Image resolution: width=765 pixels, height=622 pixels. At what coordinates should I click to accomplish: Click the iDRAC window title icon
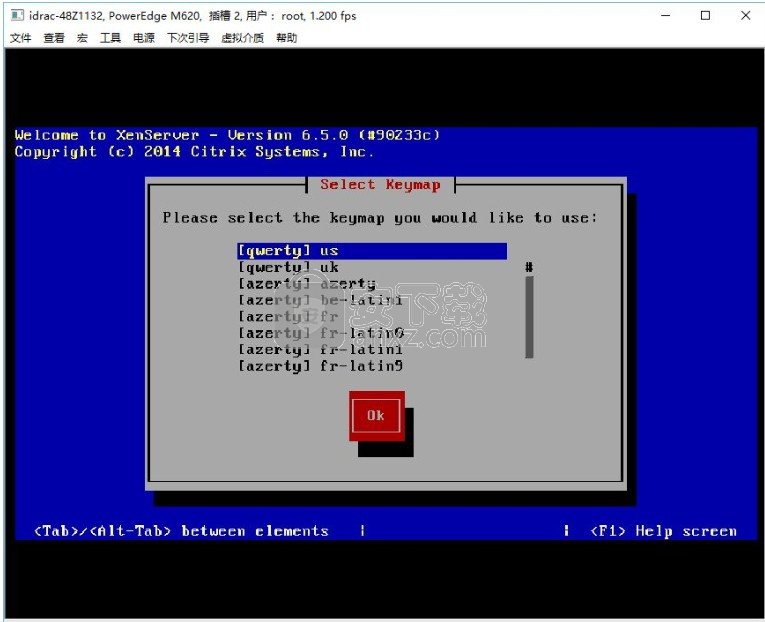point(17,16)
